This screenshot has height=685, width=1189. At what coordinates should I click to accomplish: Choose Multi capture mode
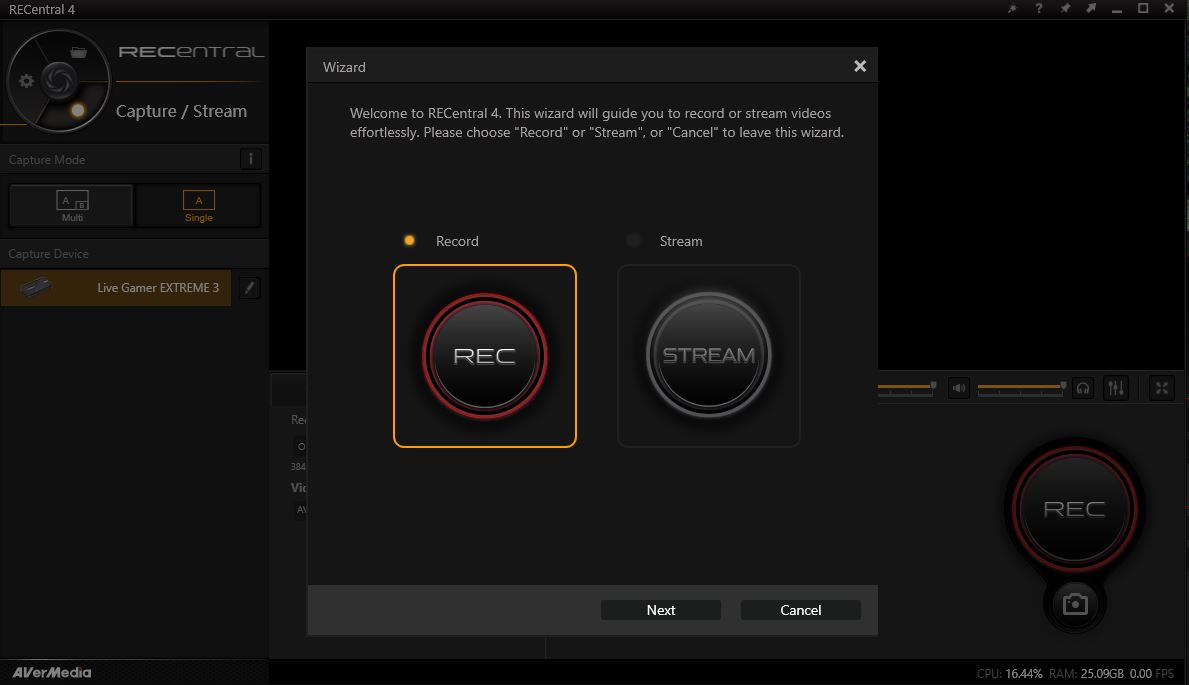click(72, 206)
